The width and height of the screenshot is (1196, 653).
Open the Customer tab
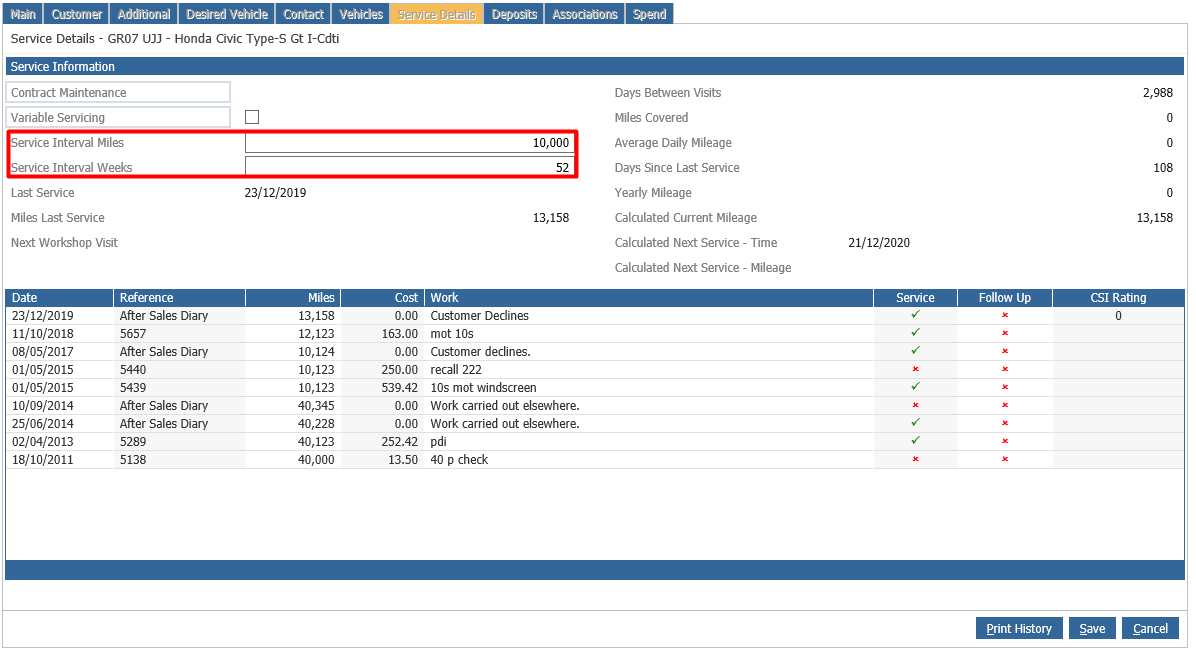pyautogui.click(x=76, y=13)
